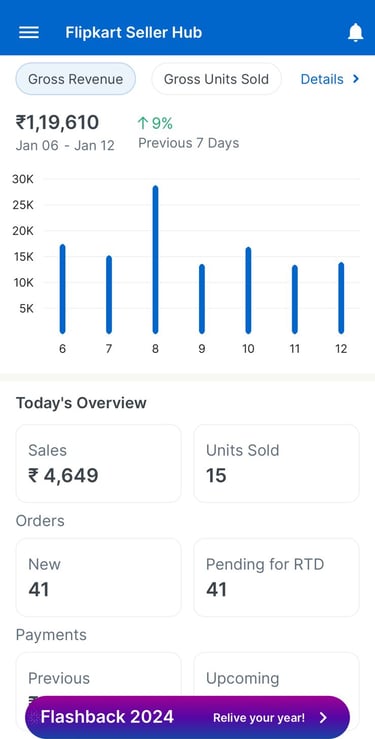Click the Flashback 2024 banner title
This screenshot has width=375, height=739.
click(107, 717)
